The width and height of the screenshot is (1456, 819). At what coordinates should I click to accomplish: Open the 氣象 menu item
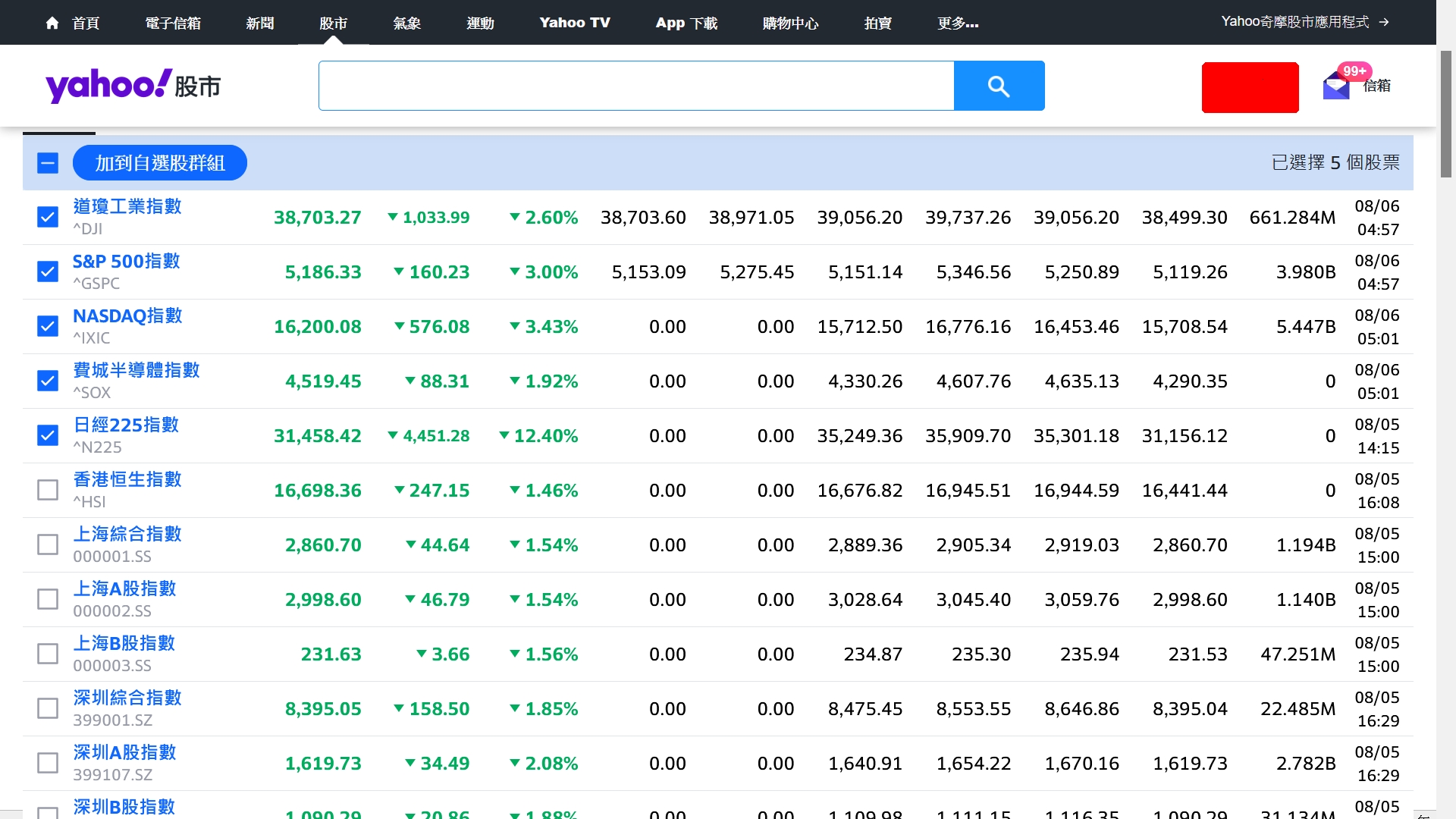pyautogui.click(x=406, y=23)
